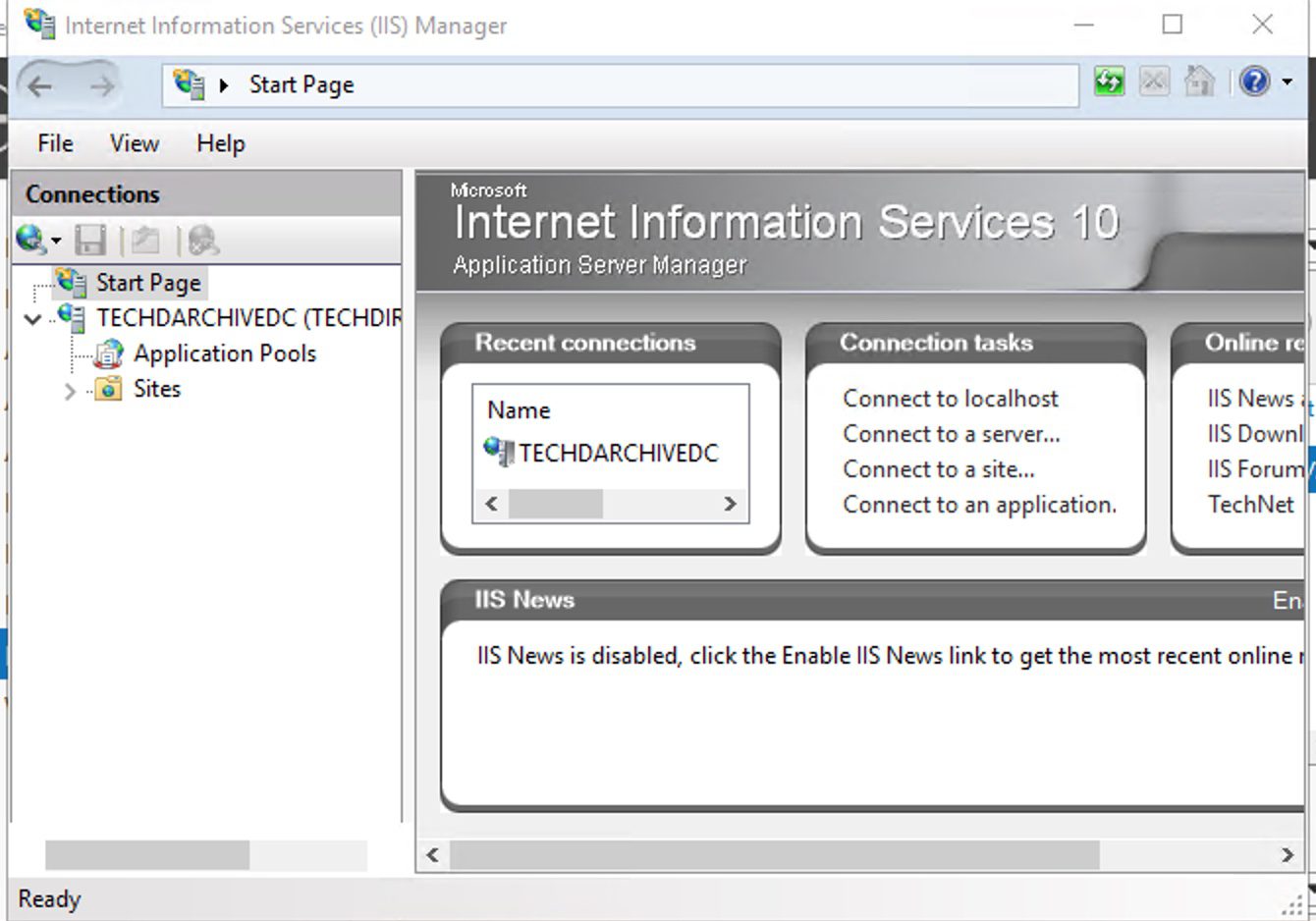Click the server icon beside the TECHDARCHIVEDC tree node
The image size is (1316, 921).
pos(72,318)
